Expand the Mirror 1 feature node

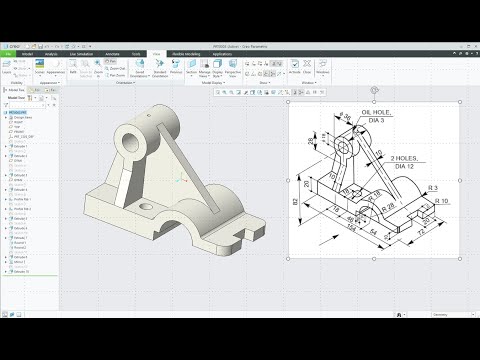point(6,262)
